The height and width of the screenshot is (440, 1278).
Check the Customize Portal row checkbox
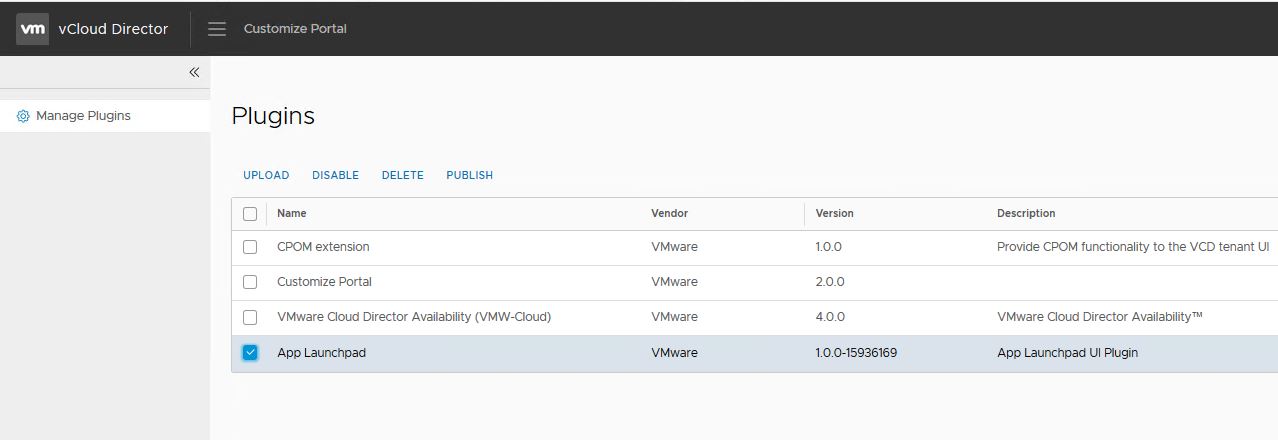[x=250, y=282]
